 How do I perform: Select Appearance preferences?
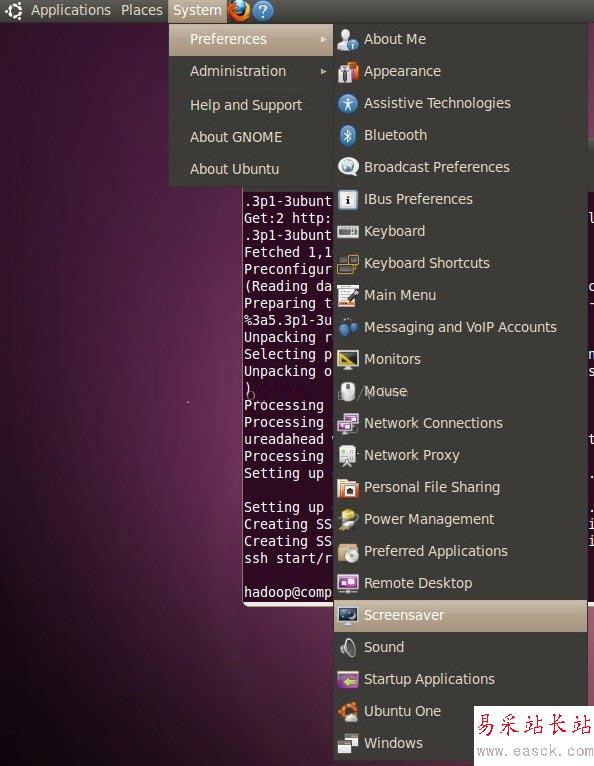[460, 71]
